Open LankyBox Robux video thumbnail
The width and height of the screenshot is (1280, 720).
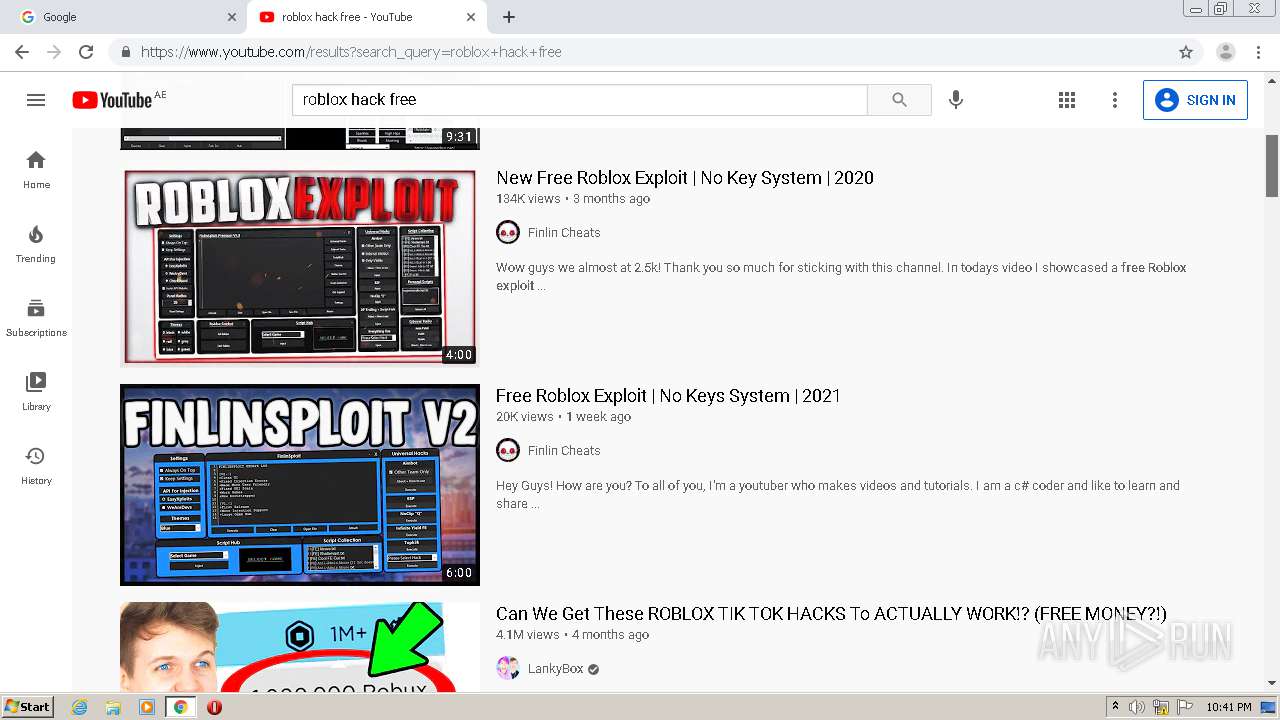(300, 647)
